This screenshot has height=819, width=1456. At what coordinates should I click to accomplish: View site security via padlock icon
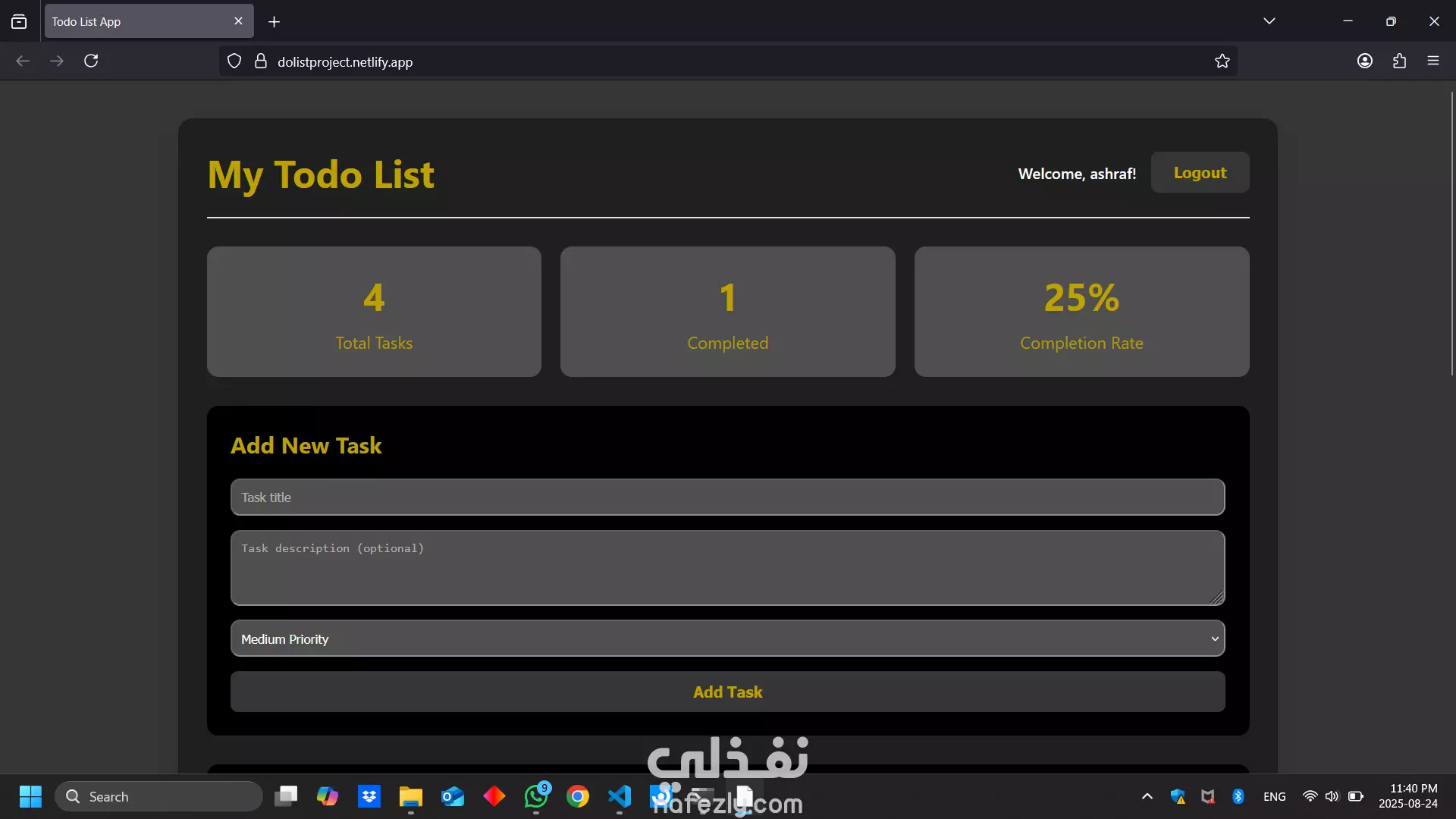pyautogui.click(x=261, y=61)
